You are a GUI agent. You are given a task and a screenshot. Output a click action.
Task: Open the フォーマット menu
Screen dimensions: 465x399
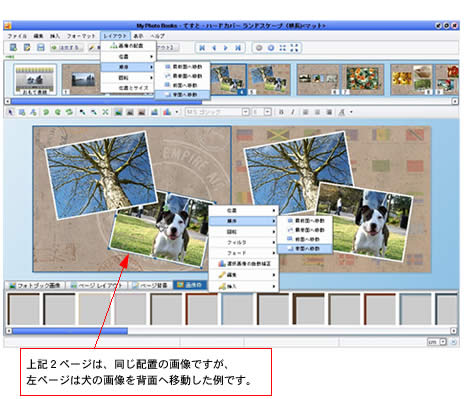[81, 36]
